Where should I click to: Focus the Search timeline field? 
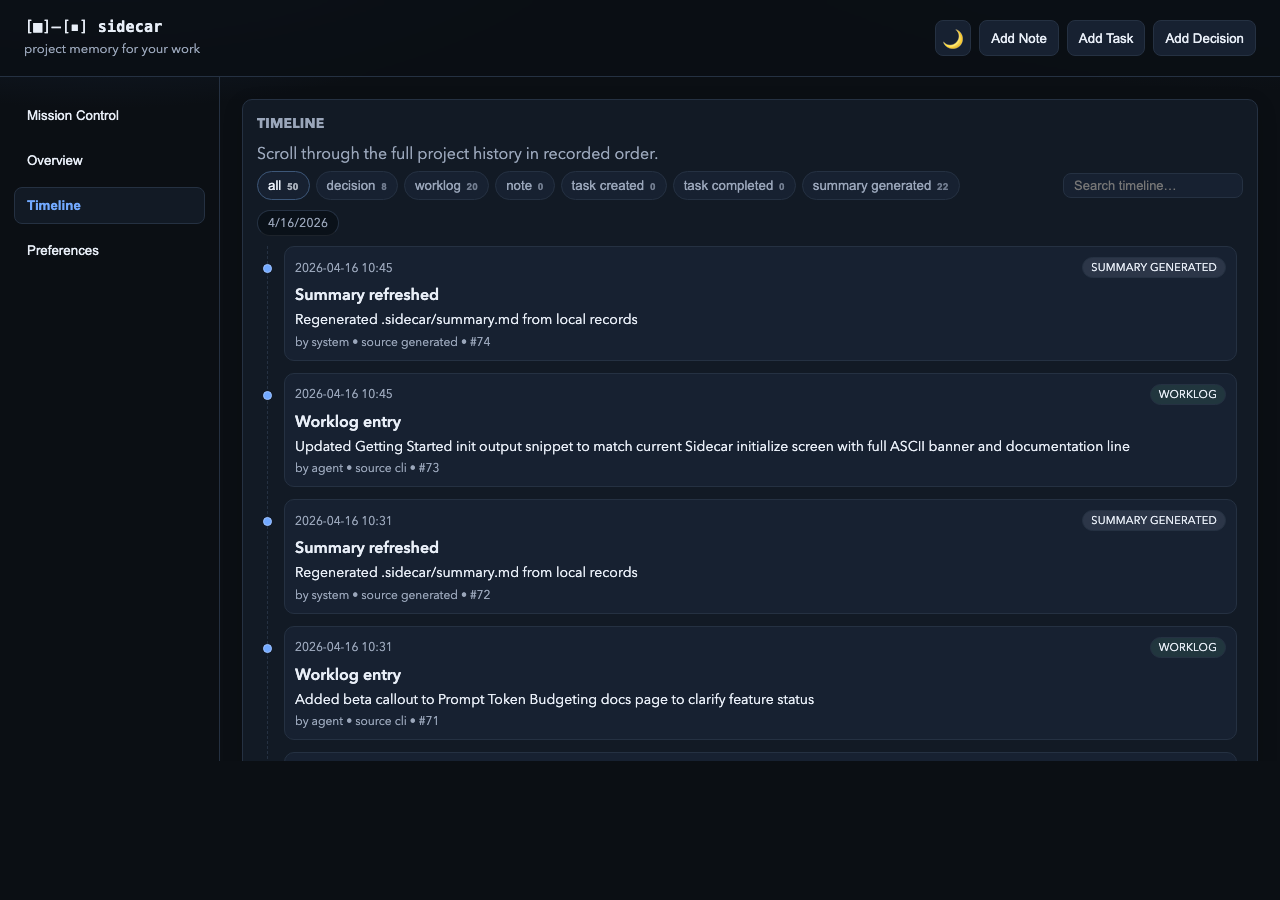[1152, 186]
